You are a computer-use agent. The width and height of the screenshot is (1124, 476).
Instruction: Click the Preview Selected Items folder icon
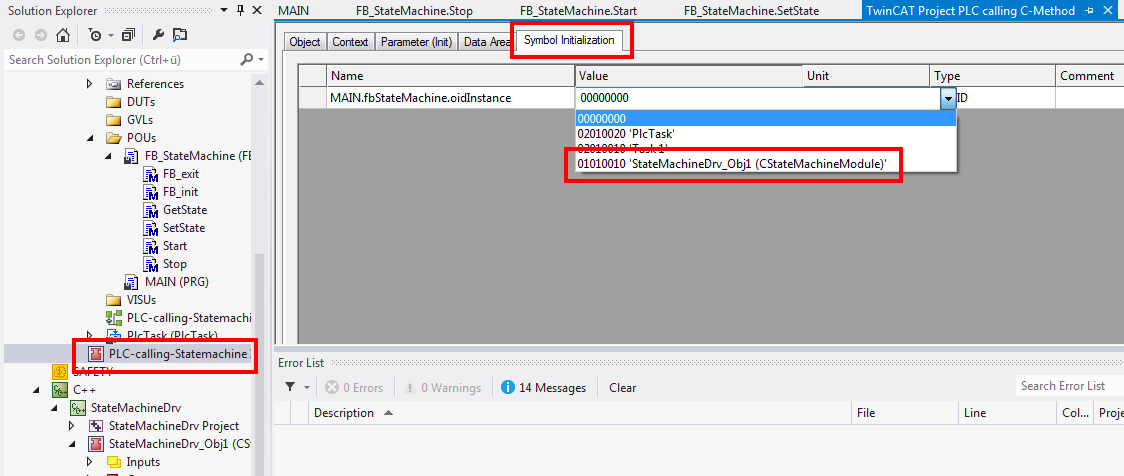(179, 34)
